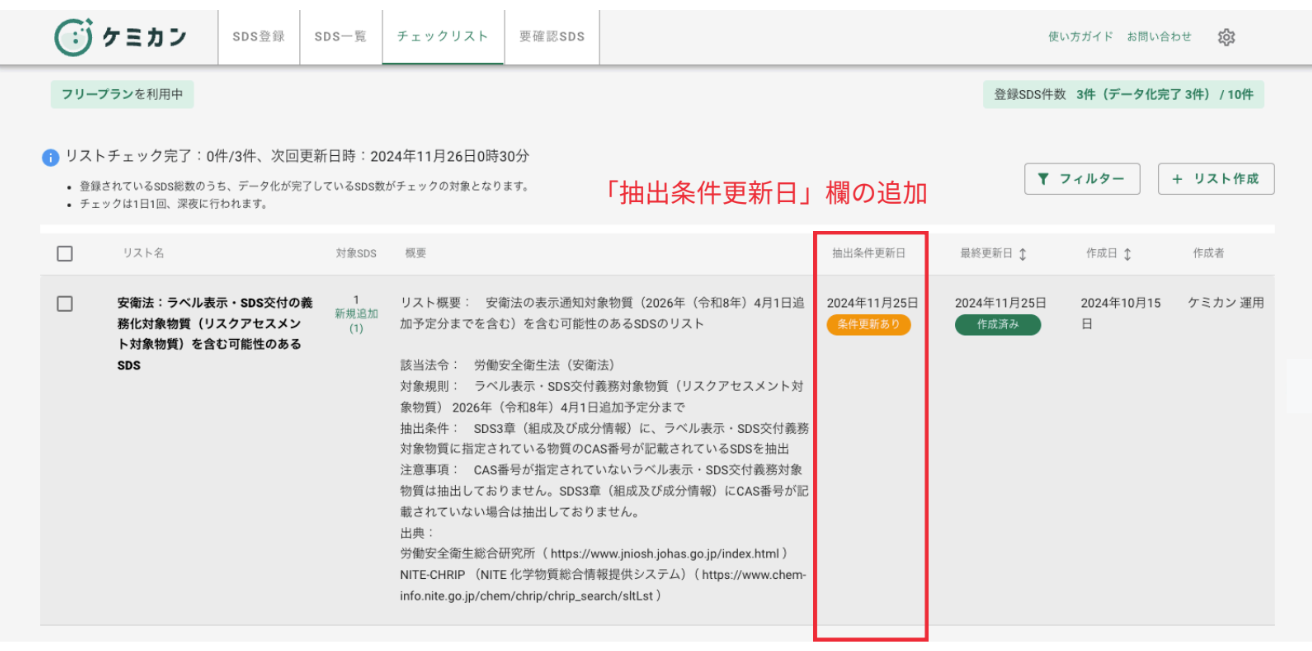Click the blue info icon beside リストチェック完了

(x=51, y=158)
